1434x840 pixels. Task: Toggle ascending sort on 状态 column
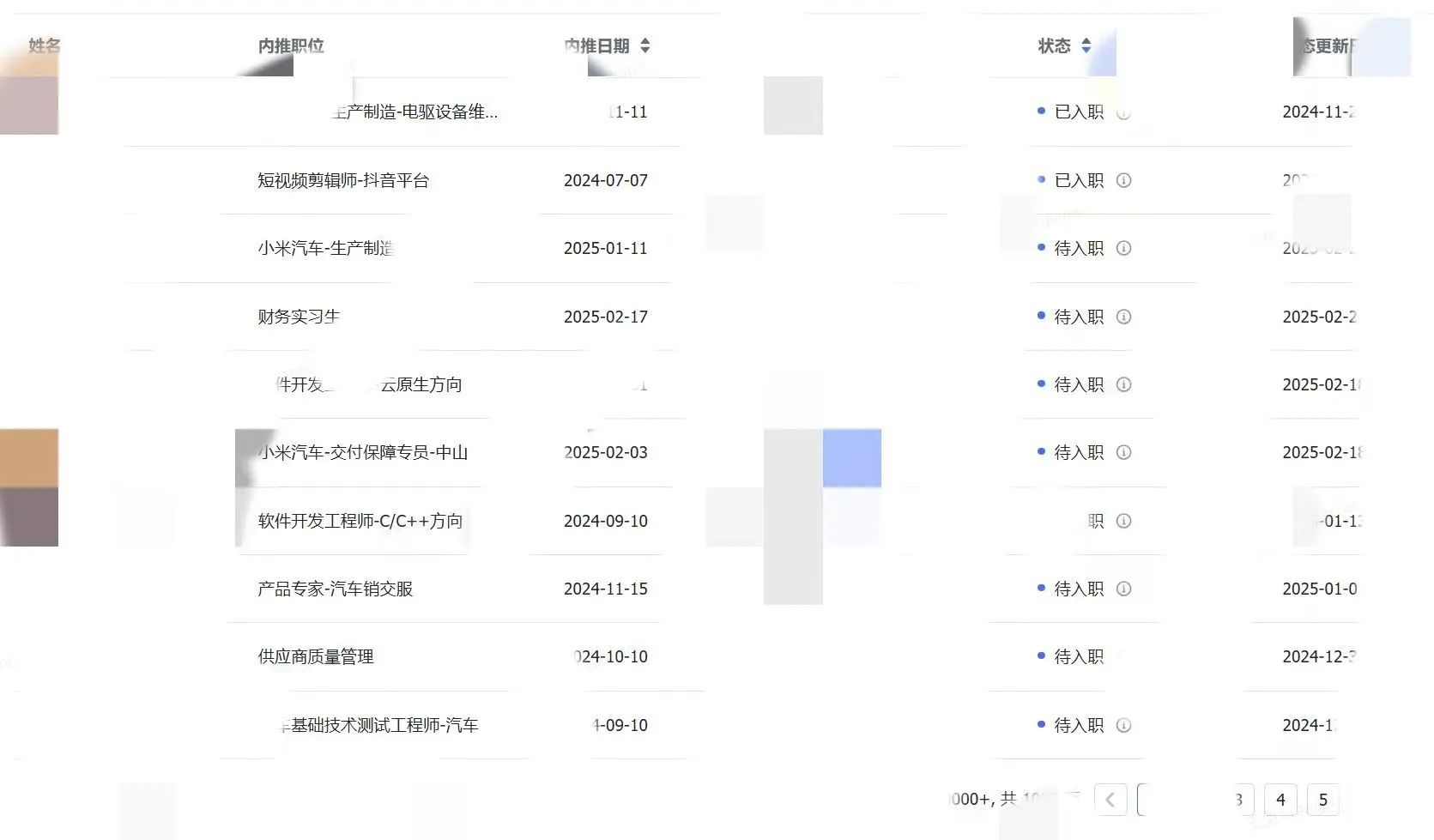tap(1087, 41)
